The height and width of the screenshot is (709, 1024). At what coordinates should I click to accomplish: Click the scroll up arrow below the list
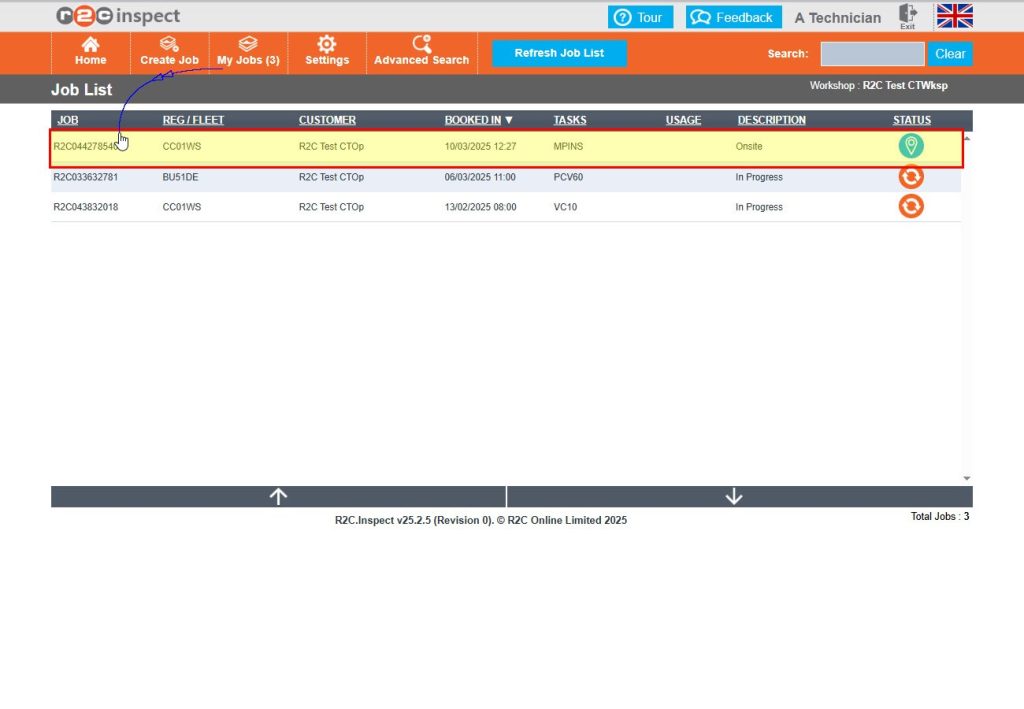pyautogui.click(x=278, y=495)
